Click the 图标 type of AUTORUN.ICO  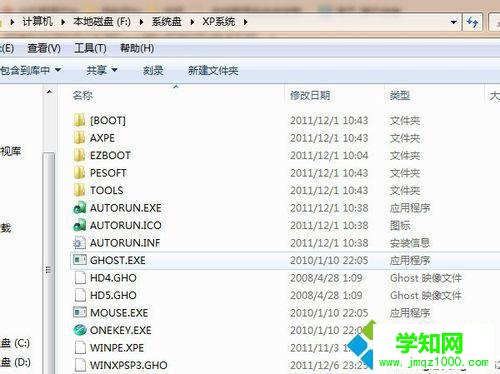(x=400, y=225)
